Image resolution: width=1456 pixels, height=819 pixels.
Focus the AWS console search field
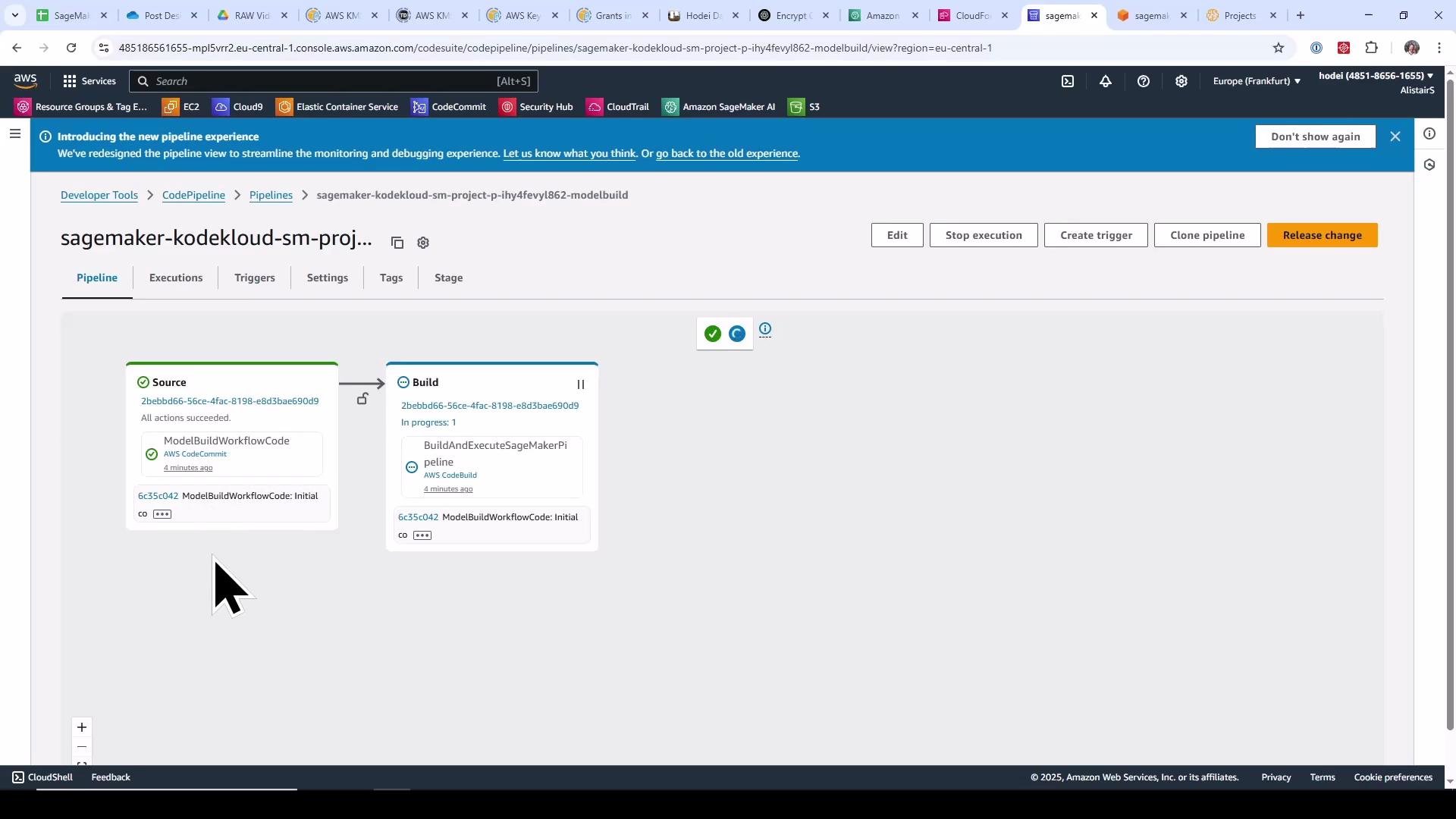(334, 81)
